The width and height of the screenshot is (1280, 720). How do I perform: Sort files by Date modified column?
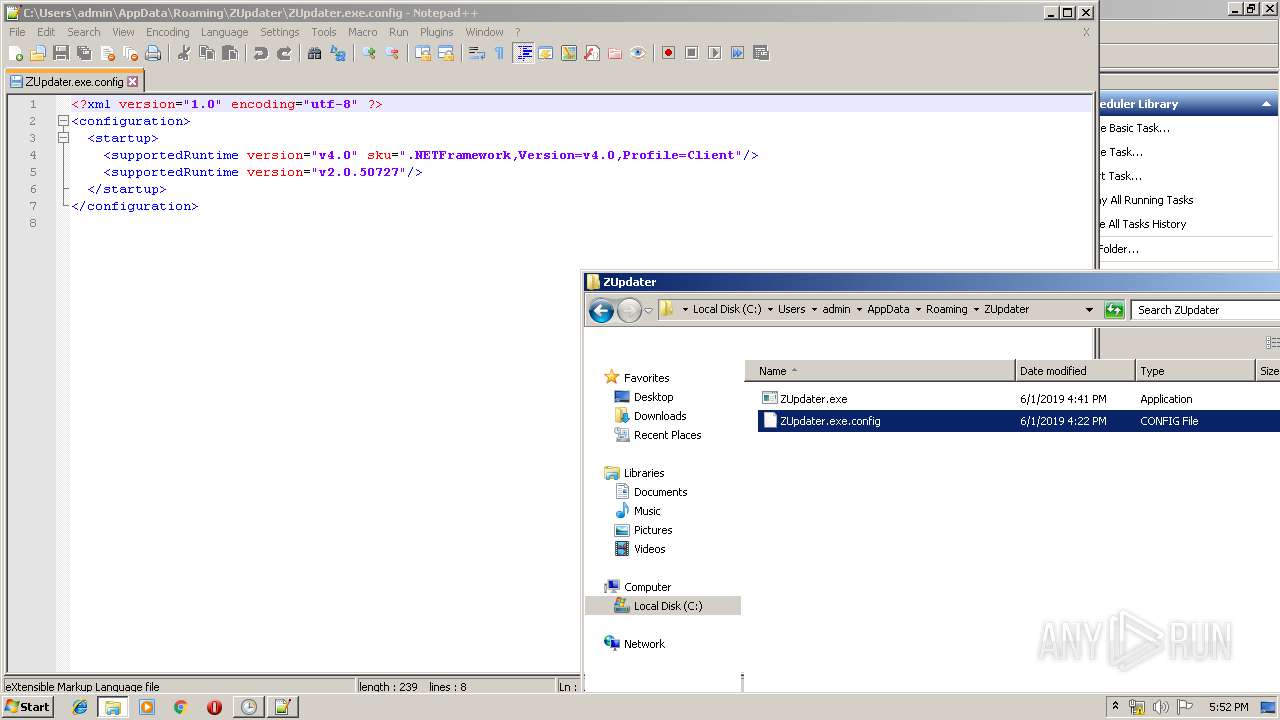[1075, 371]
